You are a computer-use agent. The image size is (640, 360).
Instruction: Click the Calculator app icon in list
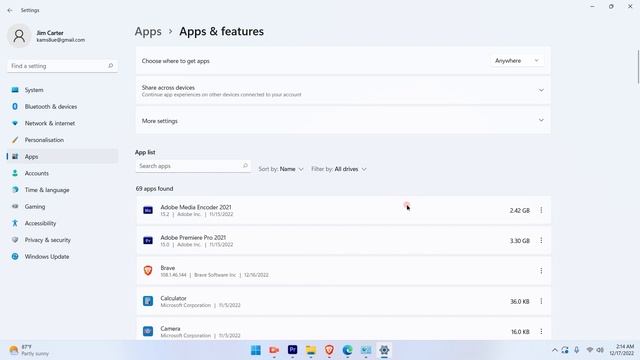tap(148, 301)
